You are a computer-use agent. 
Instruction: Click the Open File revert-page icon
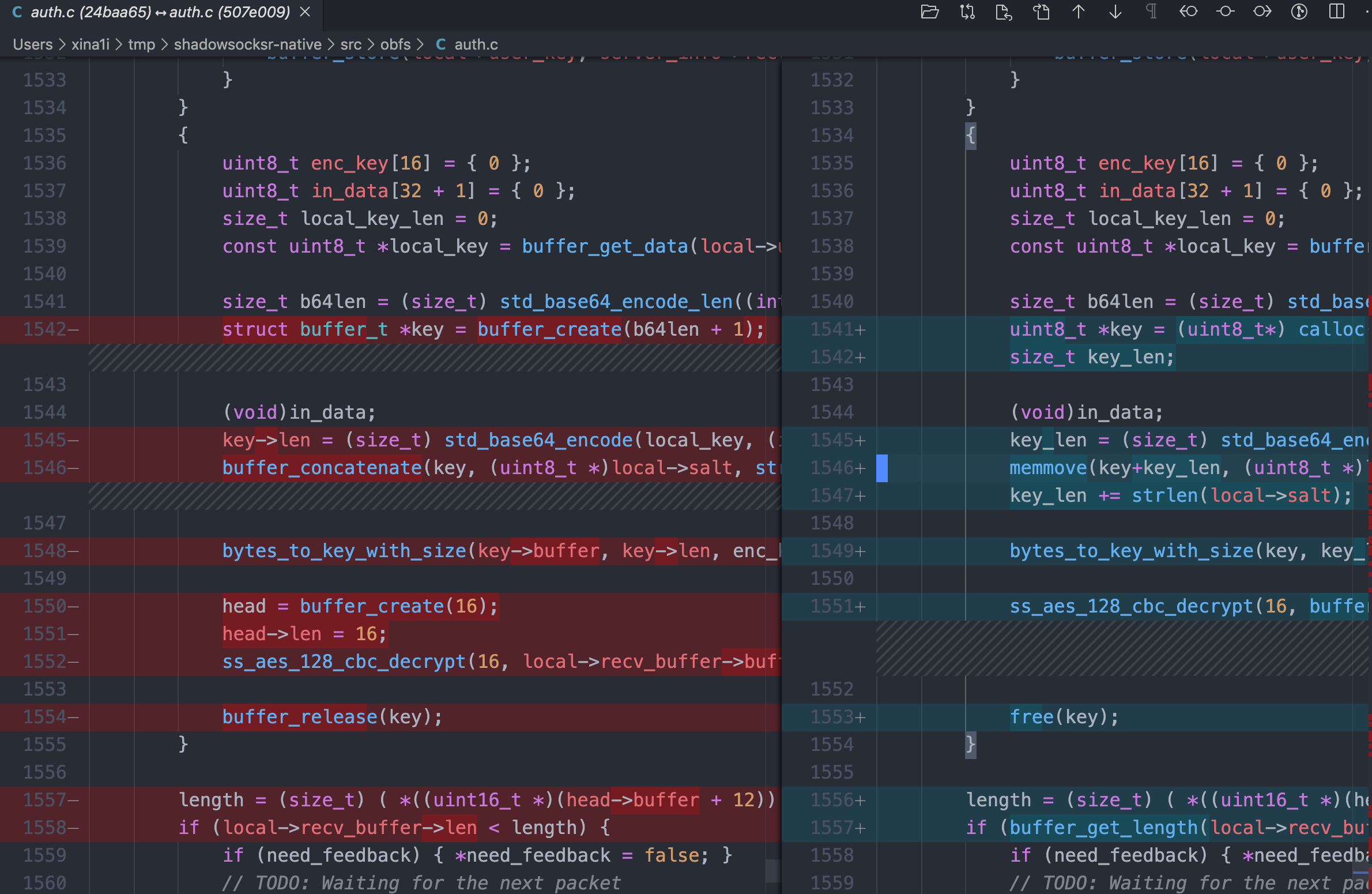click(1004, 12)
